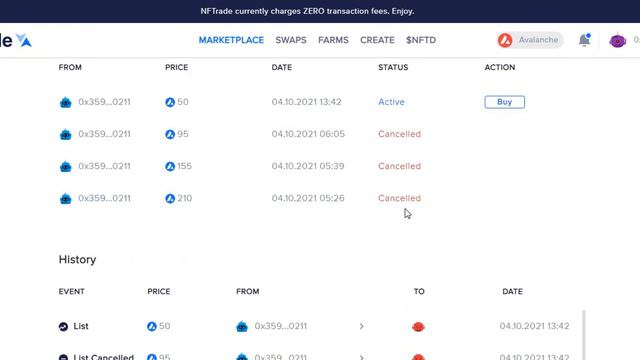
Task: Click the TO column header in History
Action: 419,291
